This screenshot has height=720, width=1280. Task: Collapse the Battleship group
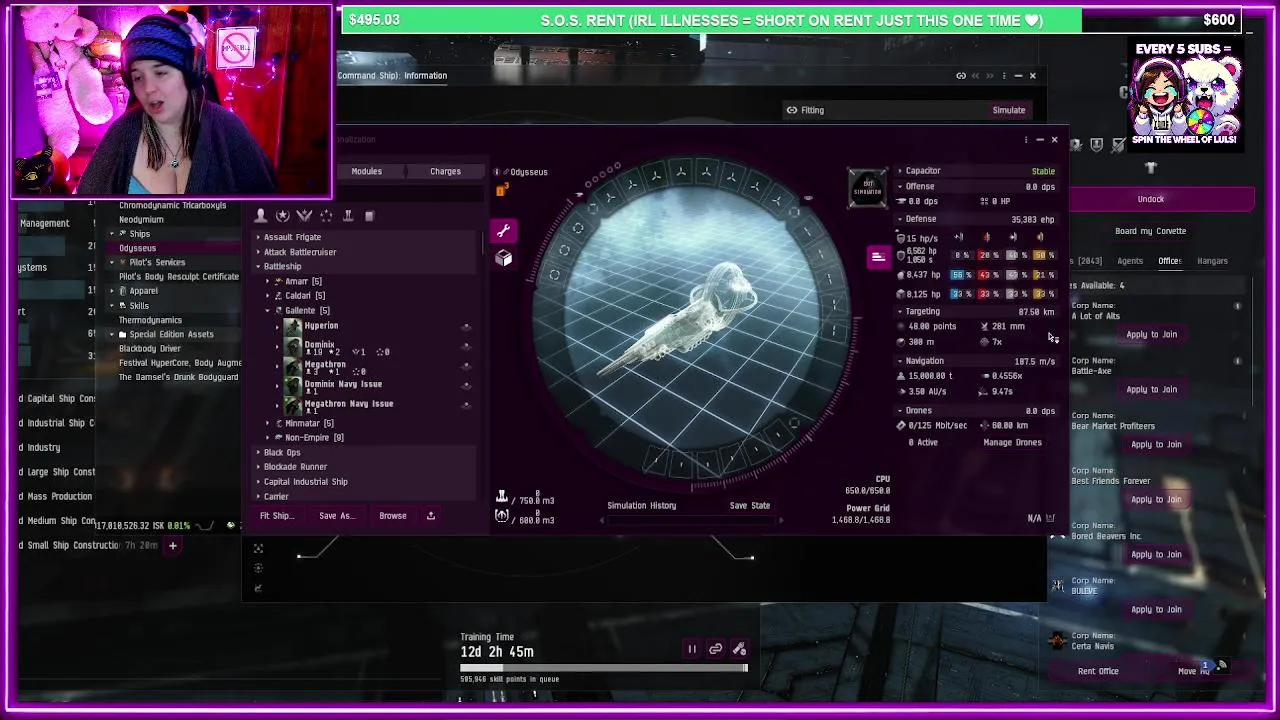[258, 267]
